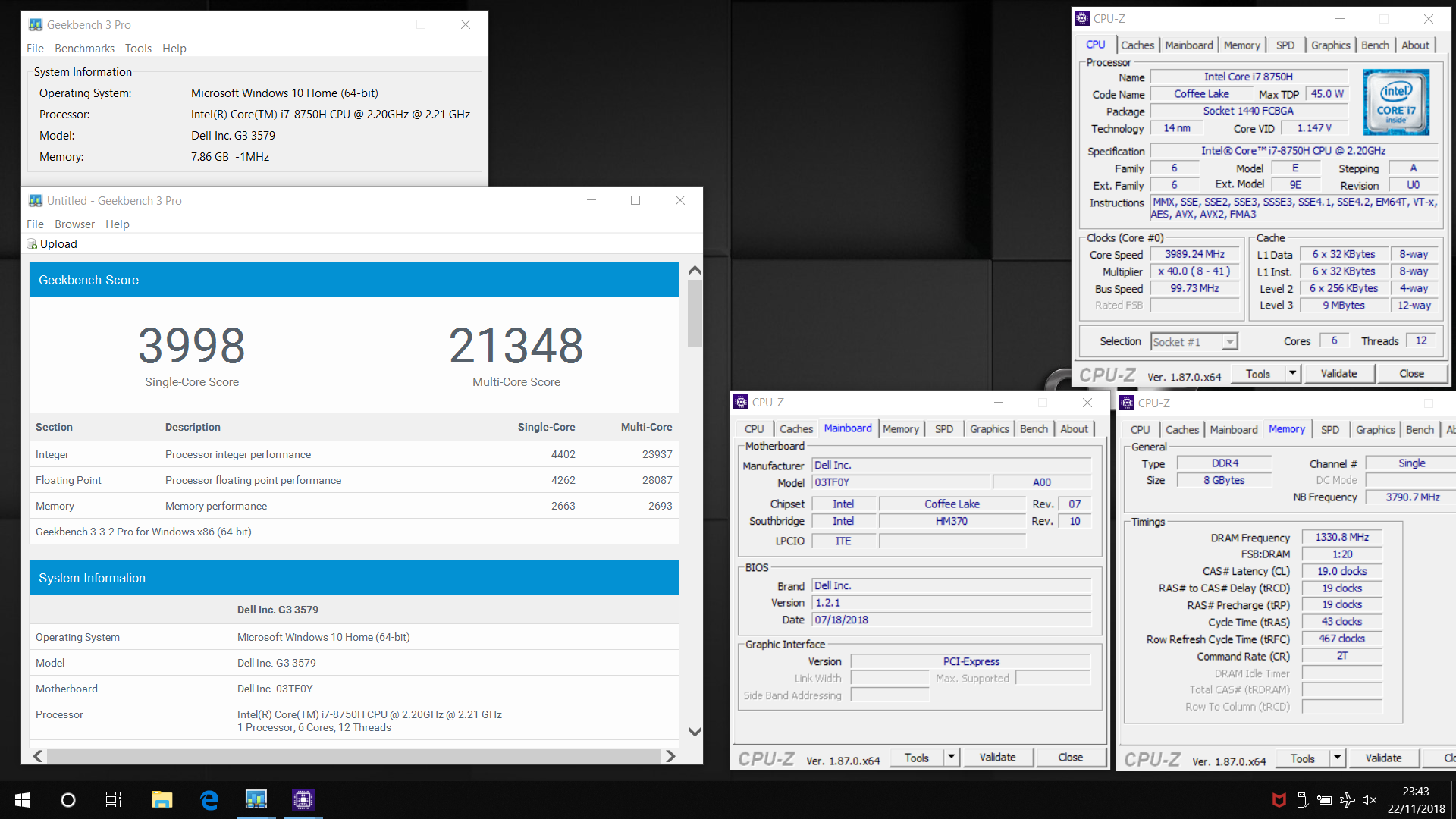Select Memory tab in Mainboard CPU-Z window
This screenshot has width=1456, height=819.
pos(900,429)
